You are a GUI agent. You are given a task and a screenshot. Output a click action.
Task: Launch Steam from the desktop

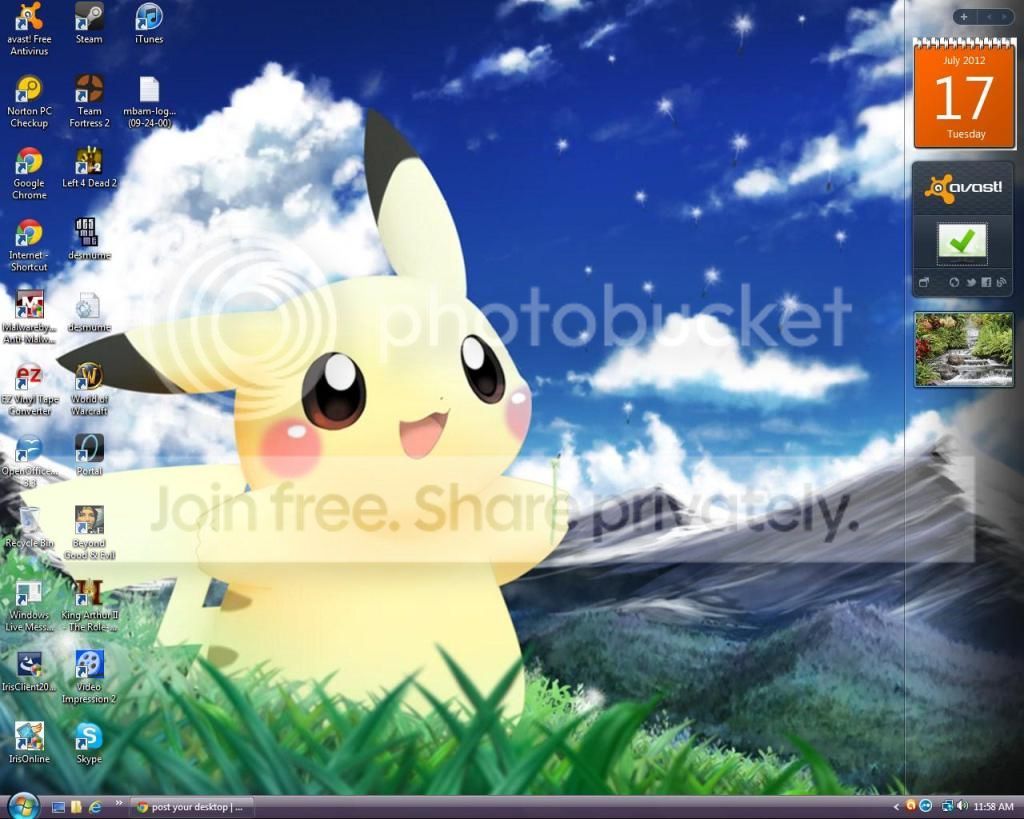[89, 23]
